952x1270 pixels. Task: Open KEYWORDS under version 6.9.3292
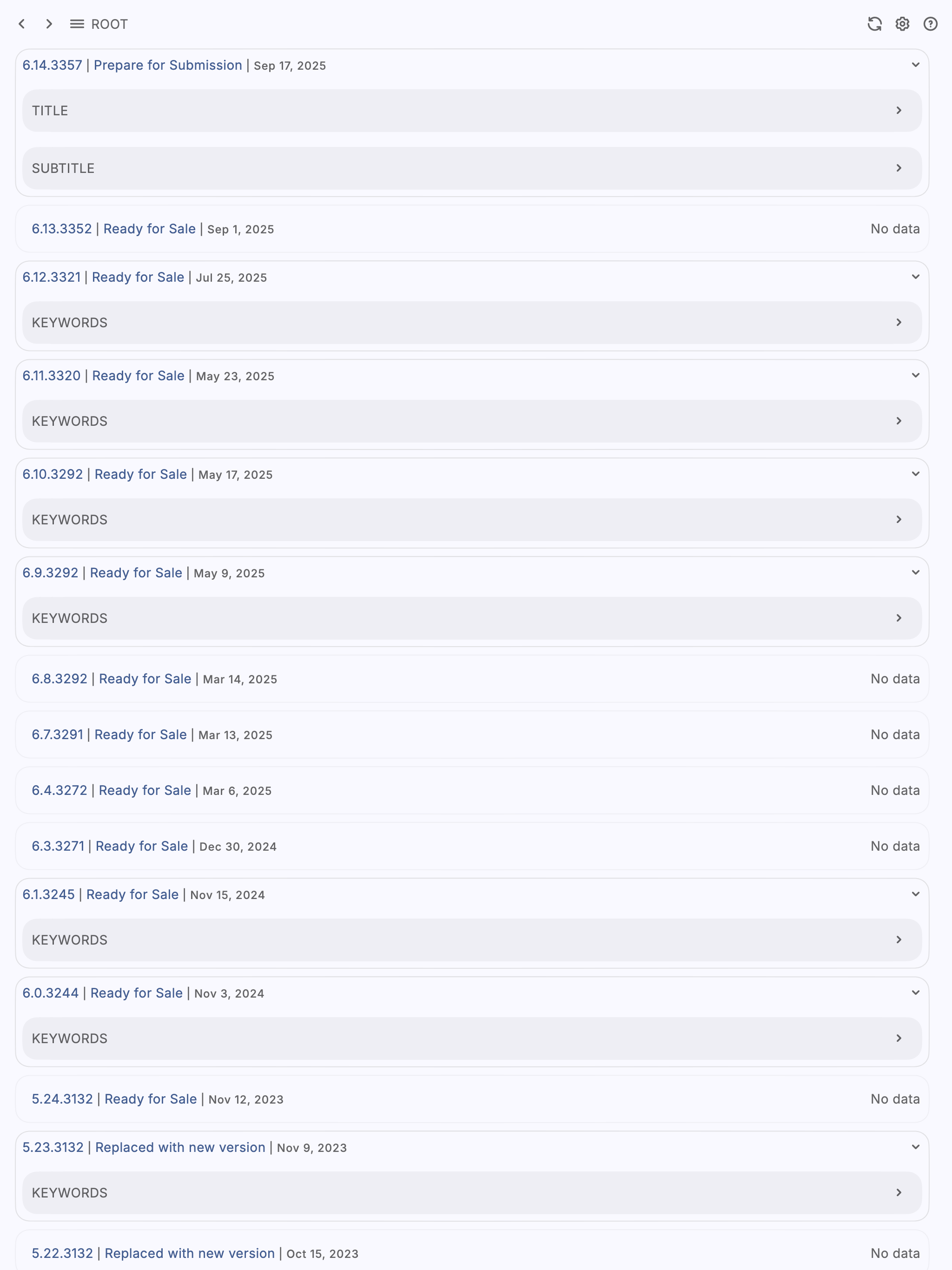[x=472, y=618]
